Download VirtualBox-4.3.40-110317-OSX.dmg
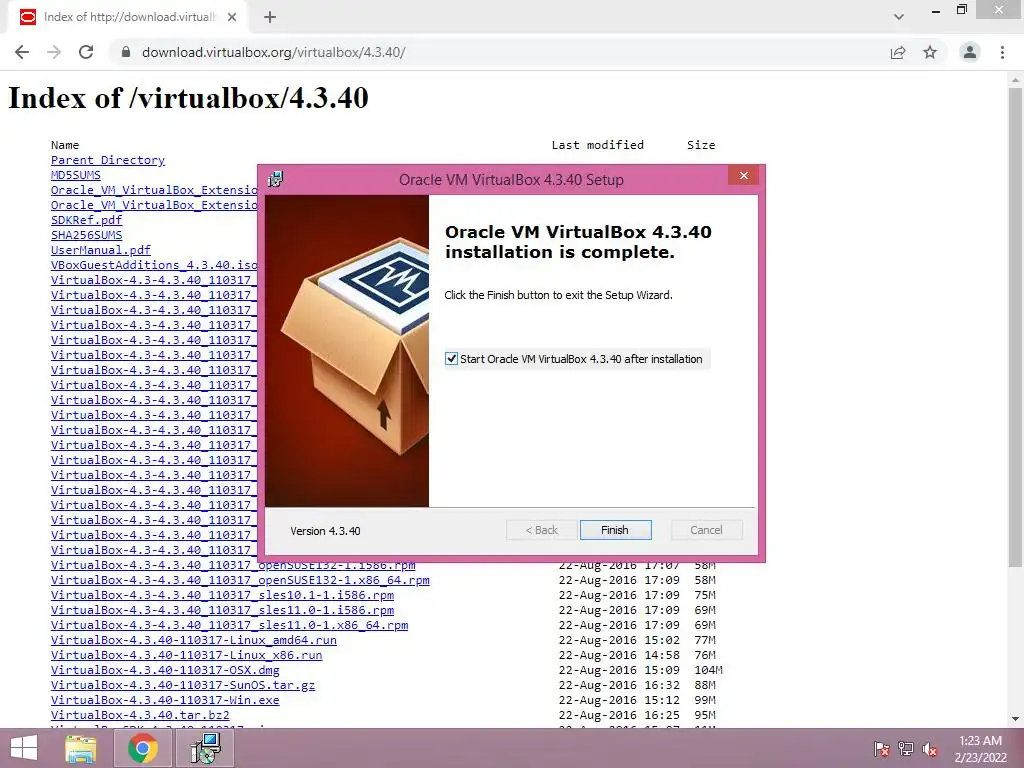Screen dimensions: 1024x768 (x=165, y=670)
